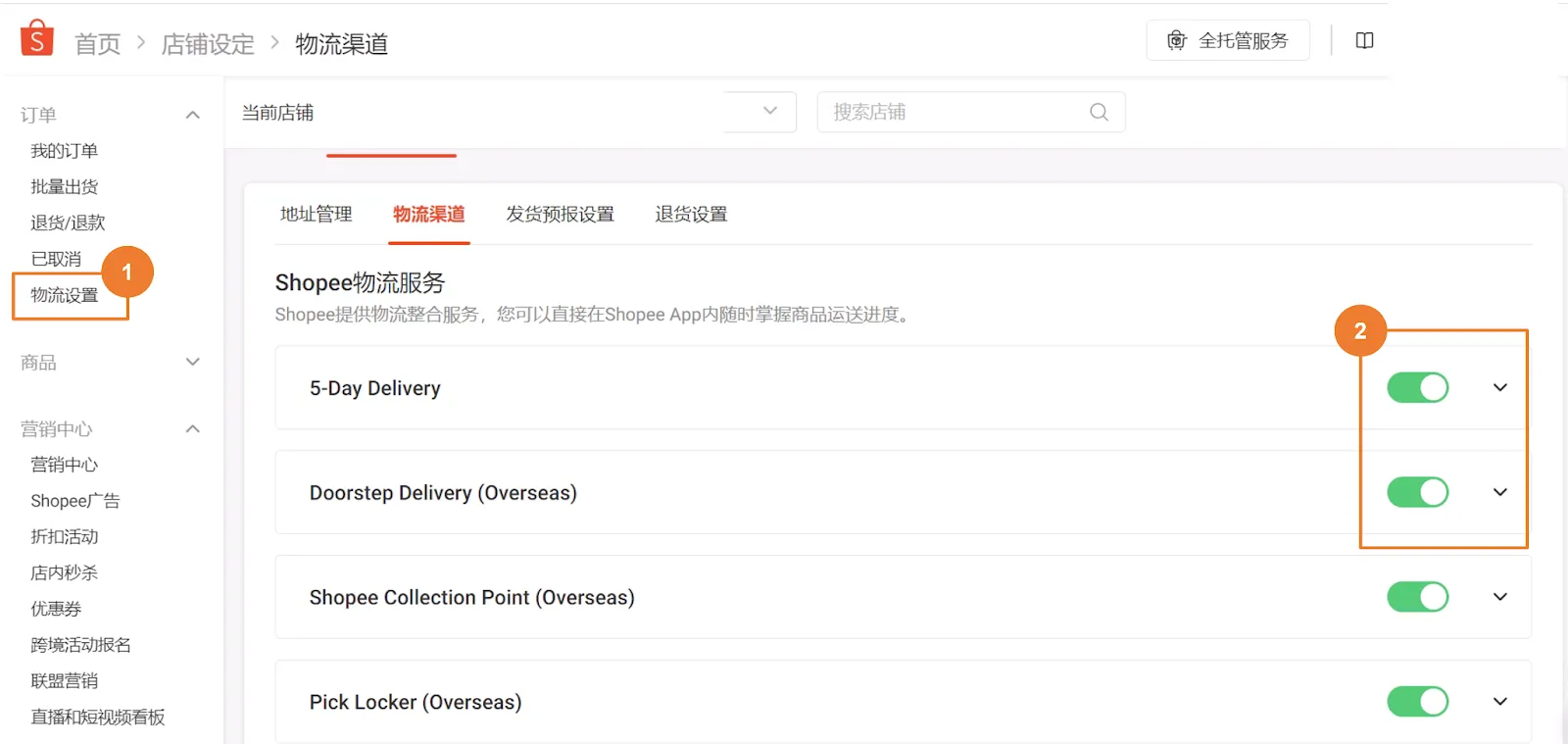Image resolution: width=1568 pixels, height=744 pixels.
Task: Click the magnifier icon in the store search box
Action: click(x=1098, y=112)
